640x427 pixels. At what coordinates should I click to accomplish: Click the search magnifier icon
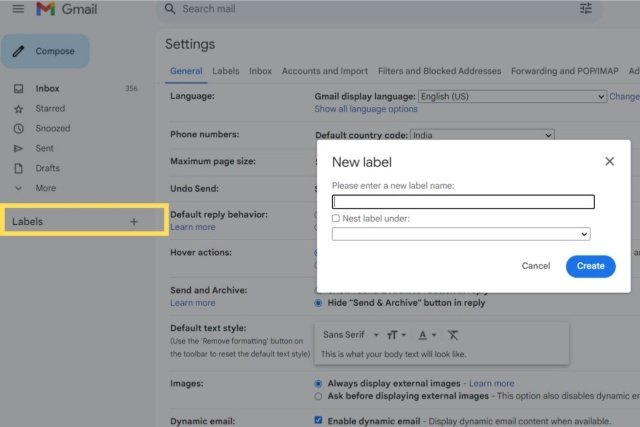click(x=170, y=9)
